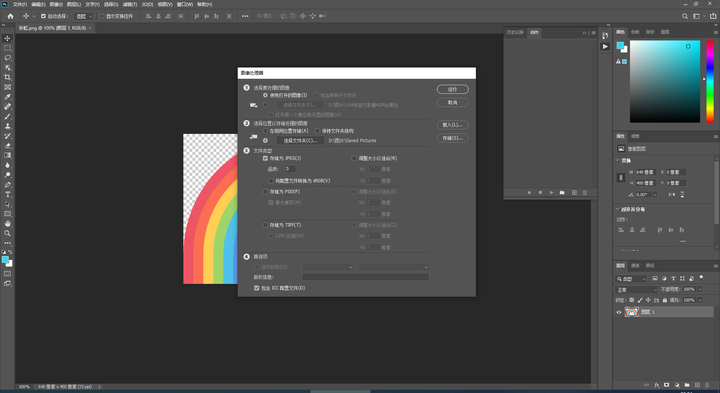
Task: Open the File menu
Action: pyautogui.click(x=20, y=4)
